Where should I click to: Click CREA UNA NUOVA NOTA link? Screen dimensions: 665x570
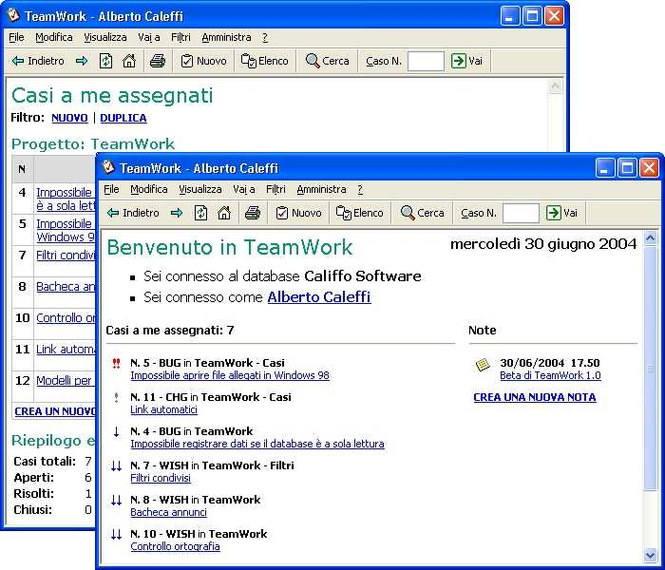coord(535,397)
